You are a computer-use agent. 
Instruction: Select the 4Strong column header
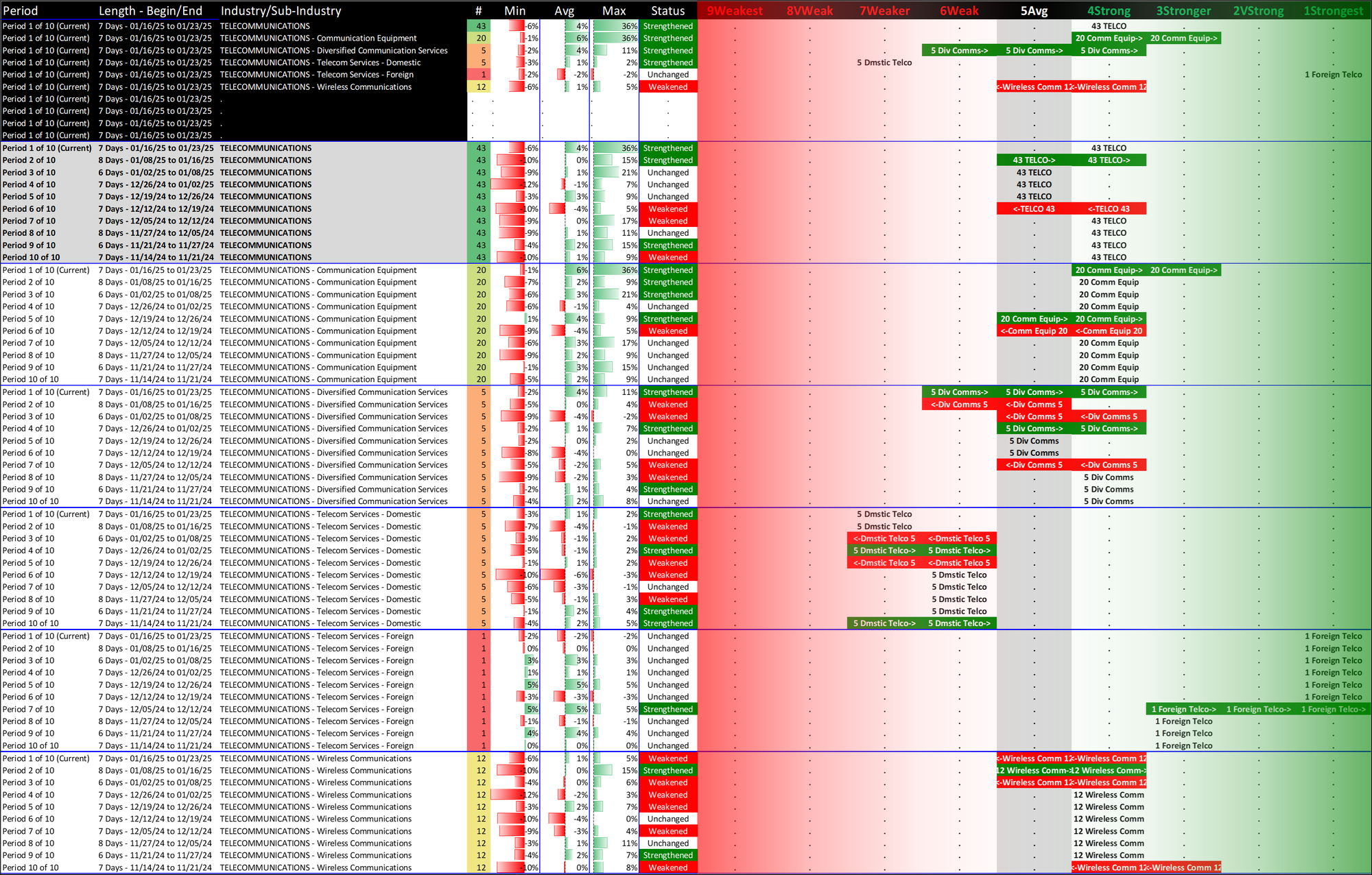(x=1109, y=11)
